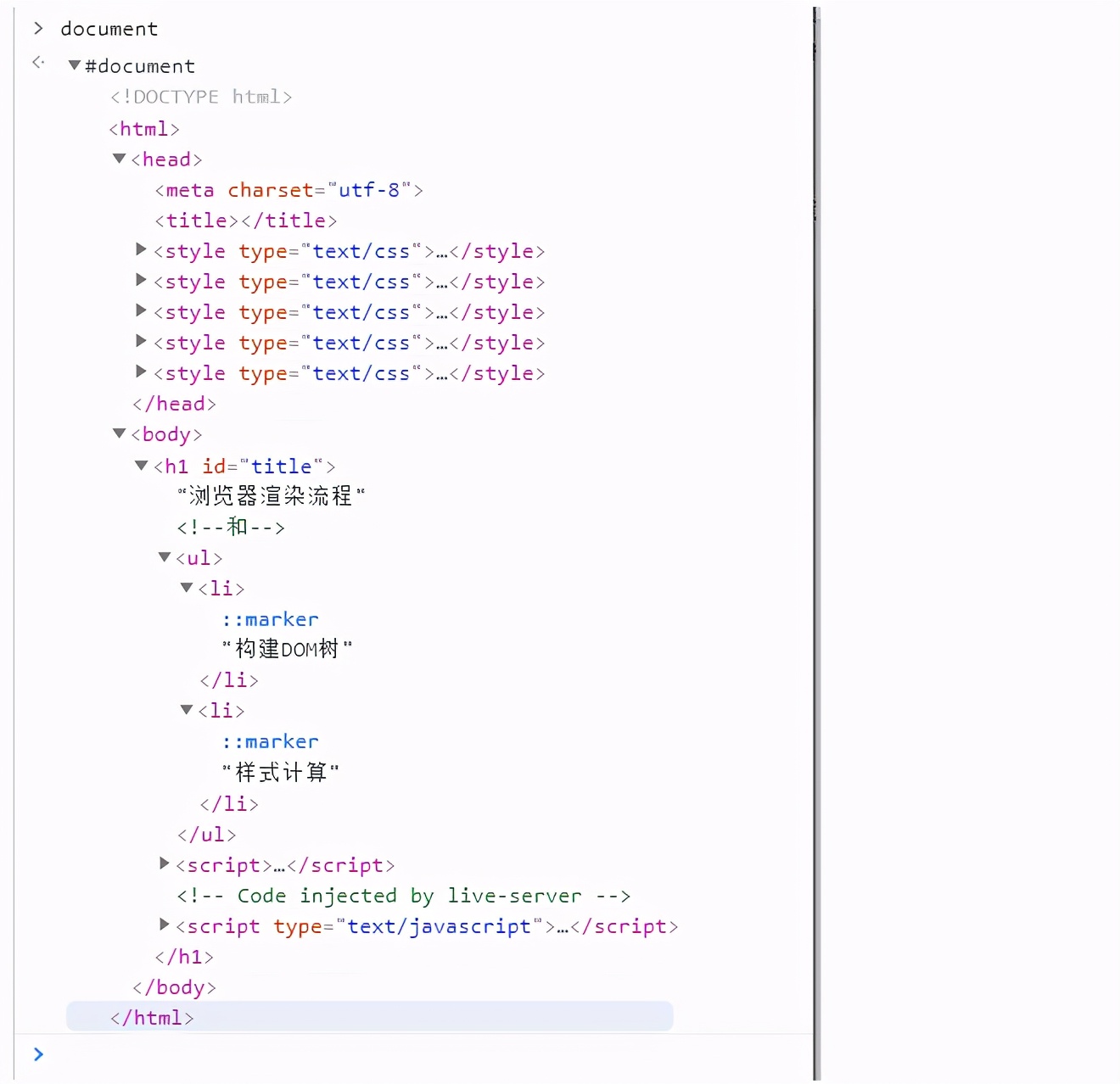Screen dimensions: 1120x1084
Task: Select the highlighted closing </html> tag
Action: pyautogui.click(x=153, y=1018)
